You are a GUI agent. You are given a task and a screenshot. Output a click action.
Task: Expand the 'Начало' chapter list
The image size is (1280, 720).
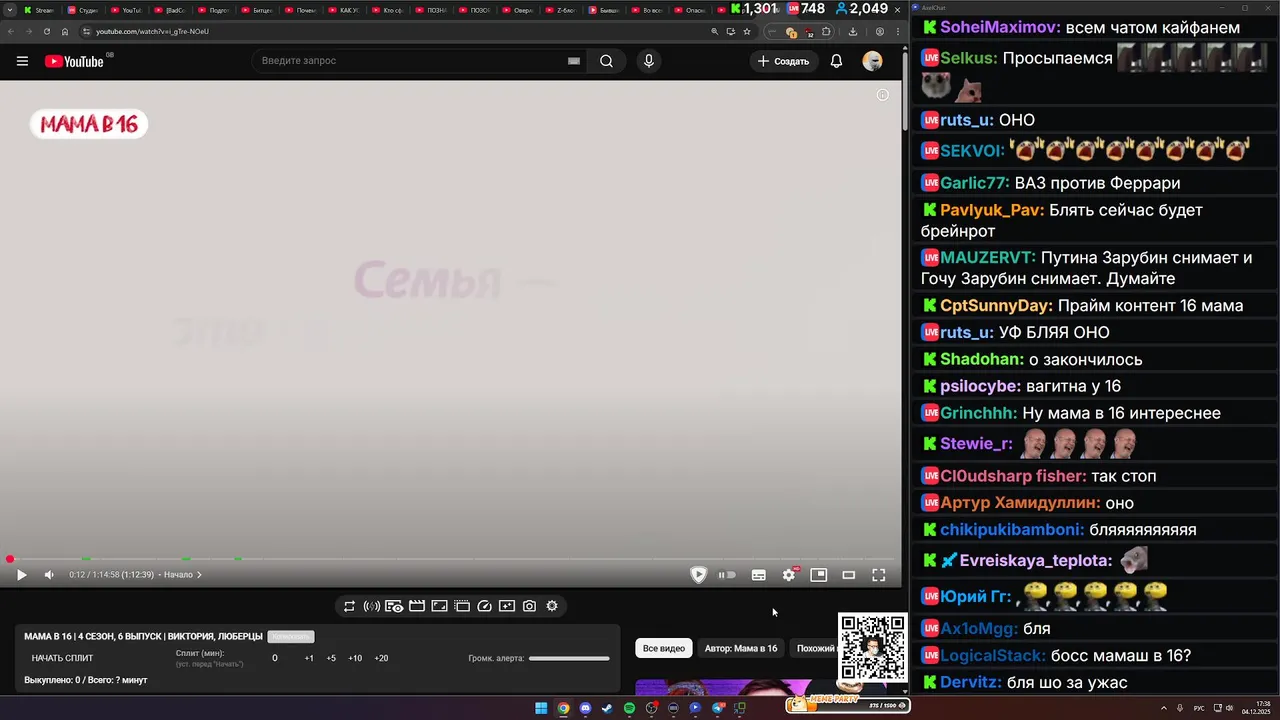pyautogui.click(x=183, y=575)
